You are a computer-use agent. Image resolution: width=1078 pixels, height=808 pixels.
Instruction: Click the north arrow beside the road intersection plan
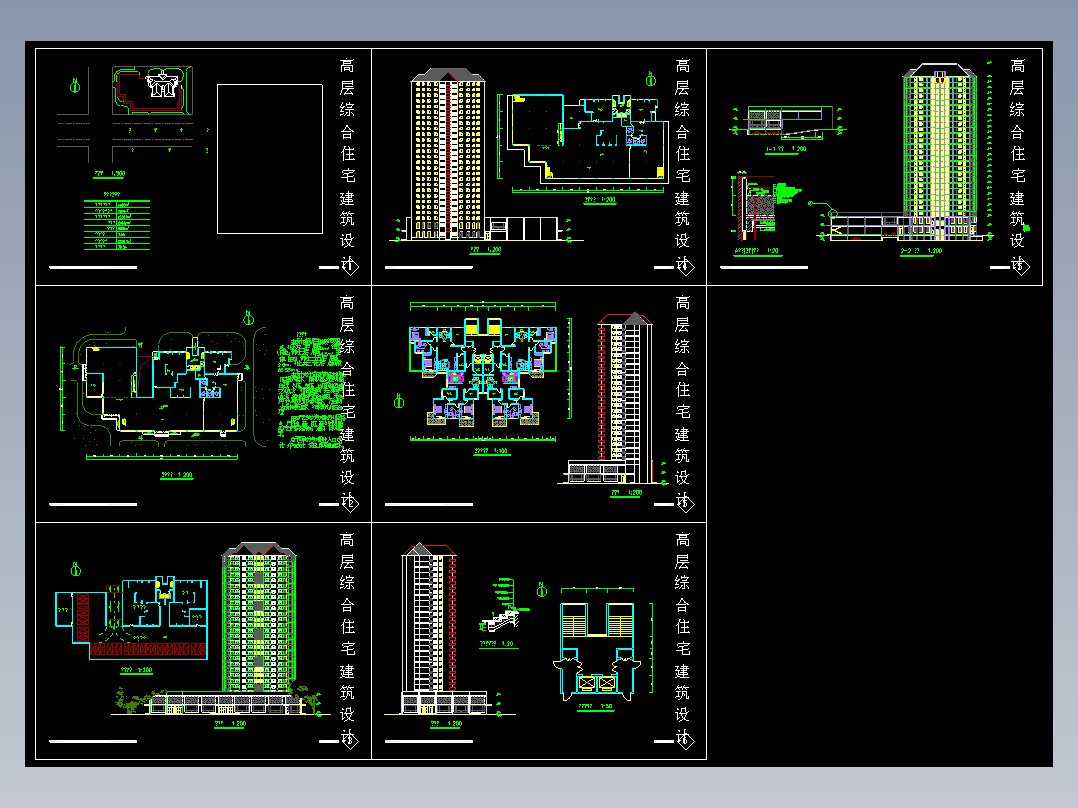click(76, 86)
